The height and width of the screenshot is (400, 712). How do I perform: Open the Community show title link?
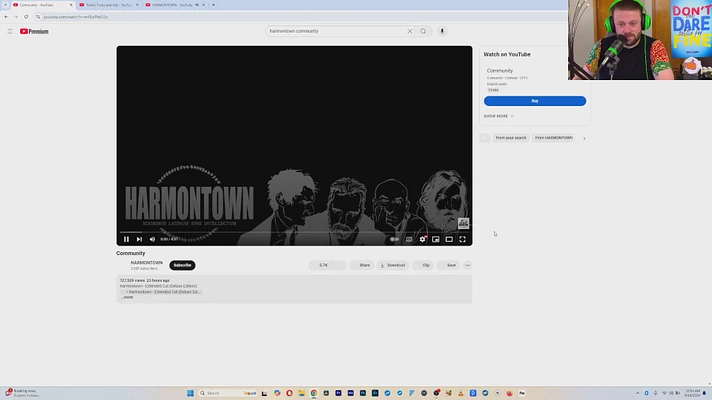tap(499, 71)
